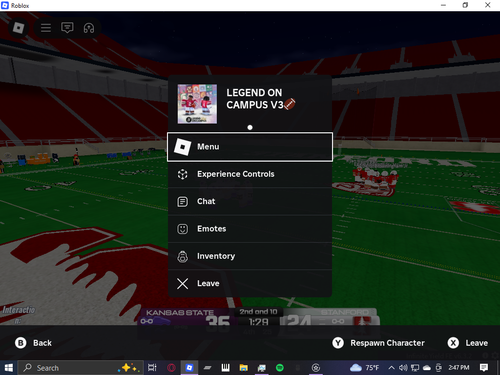Click the X icon beside Leave in list
The image size is (500, 375).
pos(182,284)
